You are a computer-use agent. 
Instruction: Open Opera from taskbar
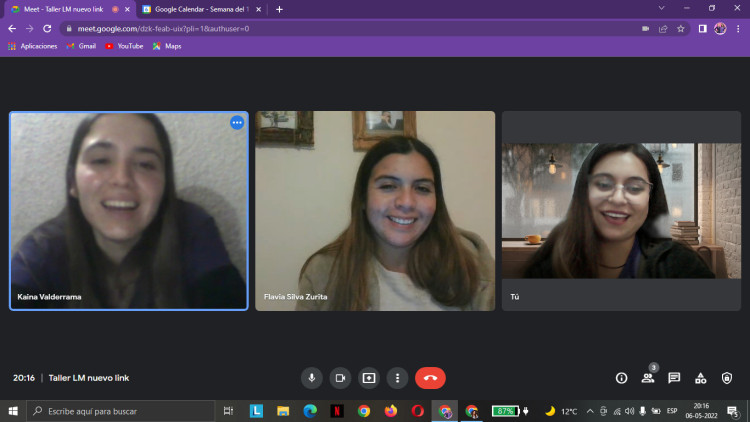coord(418,411)
